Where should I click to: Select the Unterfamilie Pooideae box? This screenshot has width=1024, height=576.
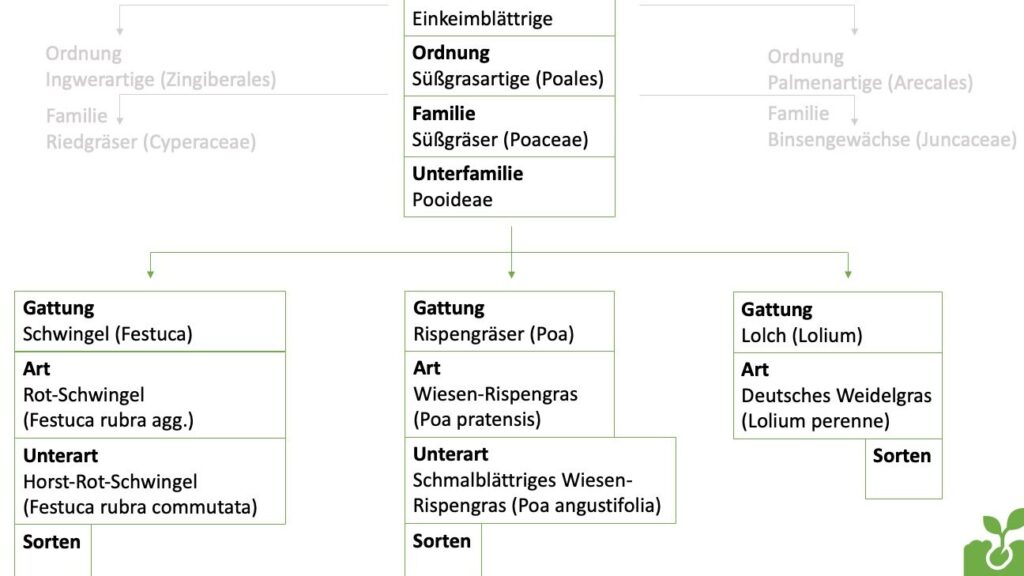coord(510,187)
